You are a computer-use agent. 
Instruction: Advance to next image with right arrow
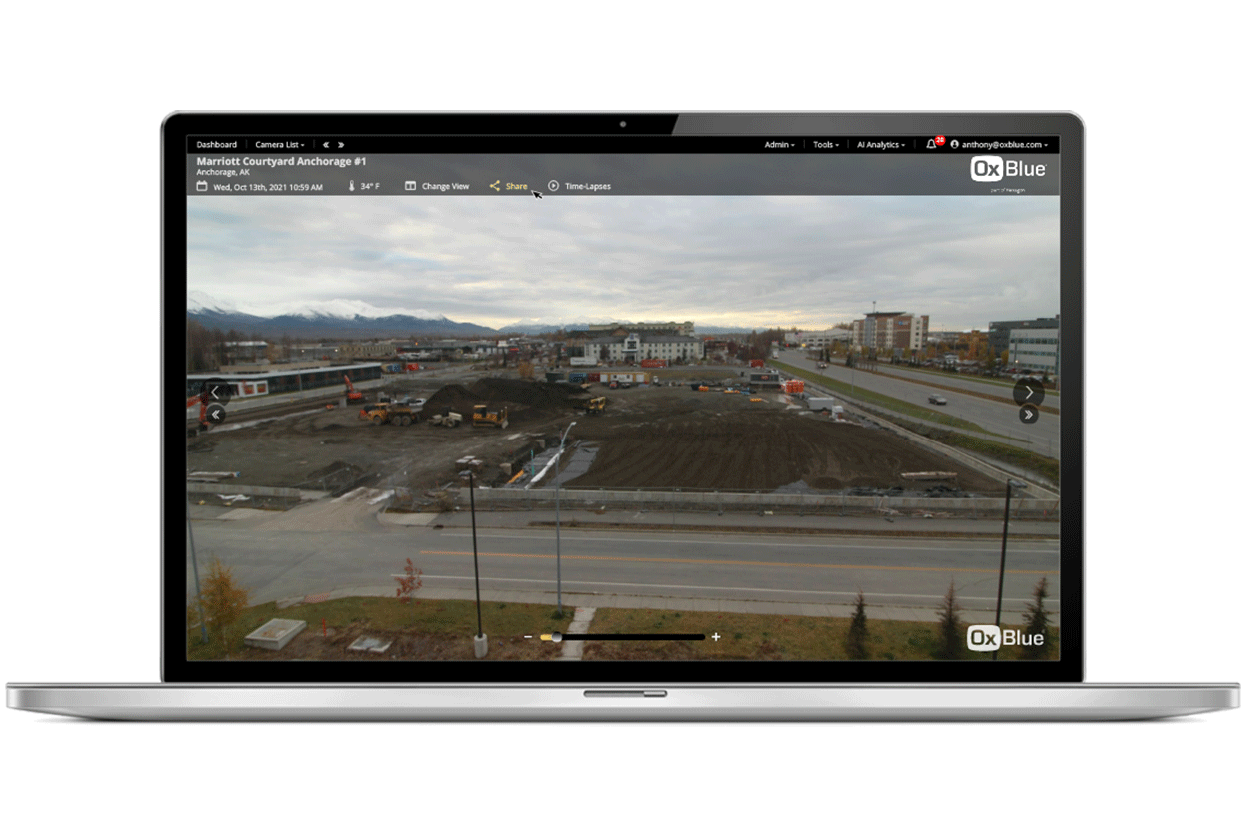click(x=1028, y=392)
